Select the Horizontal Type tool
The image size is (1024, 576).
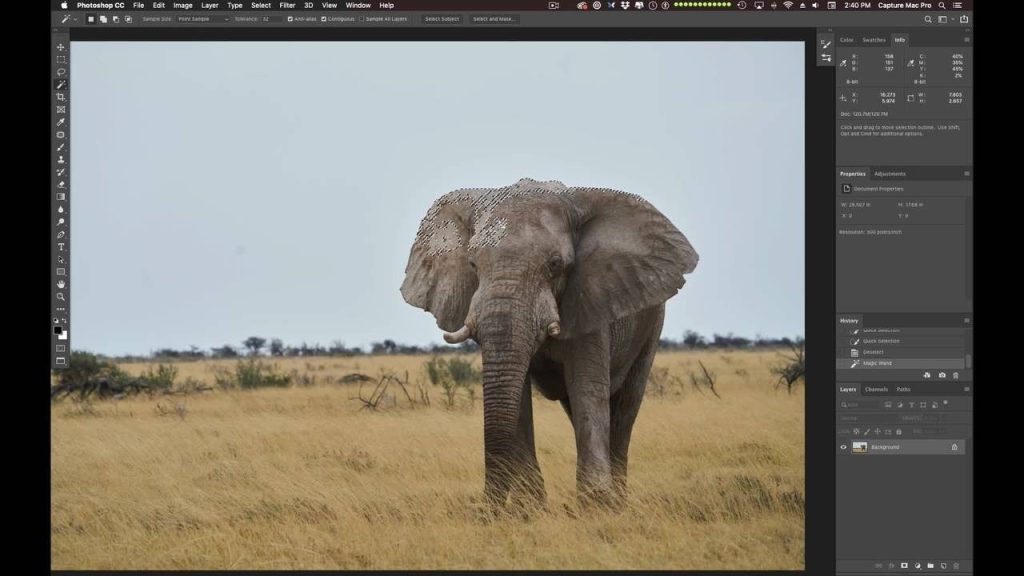coord(61,247)
